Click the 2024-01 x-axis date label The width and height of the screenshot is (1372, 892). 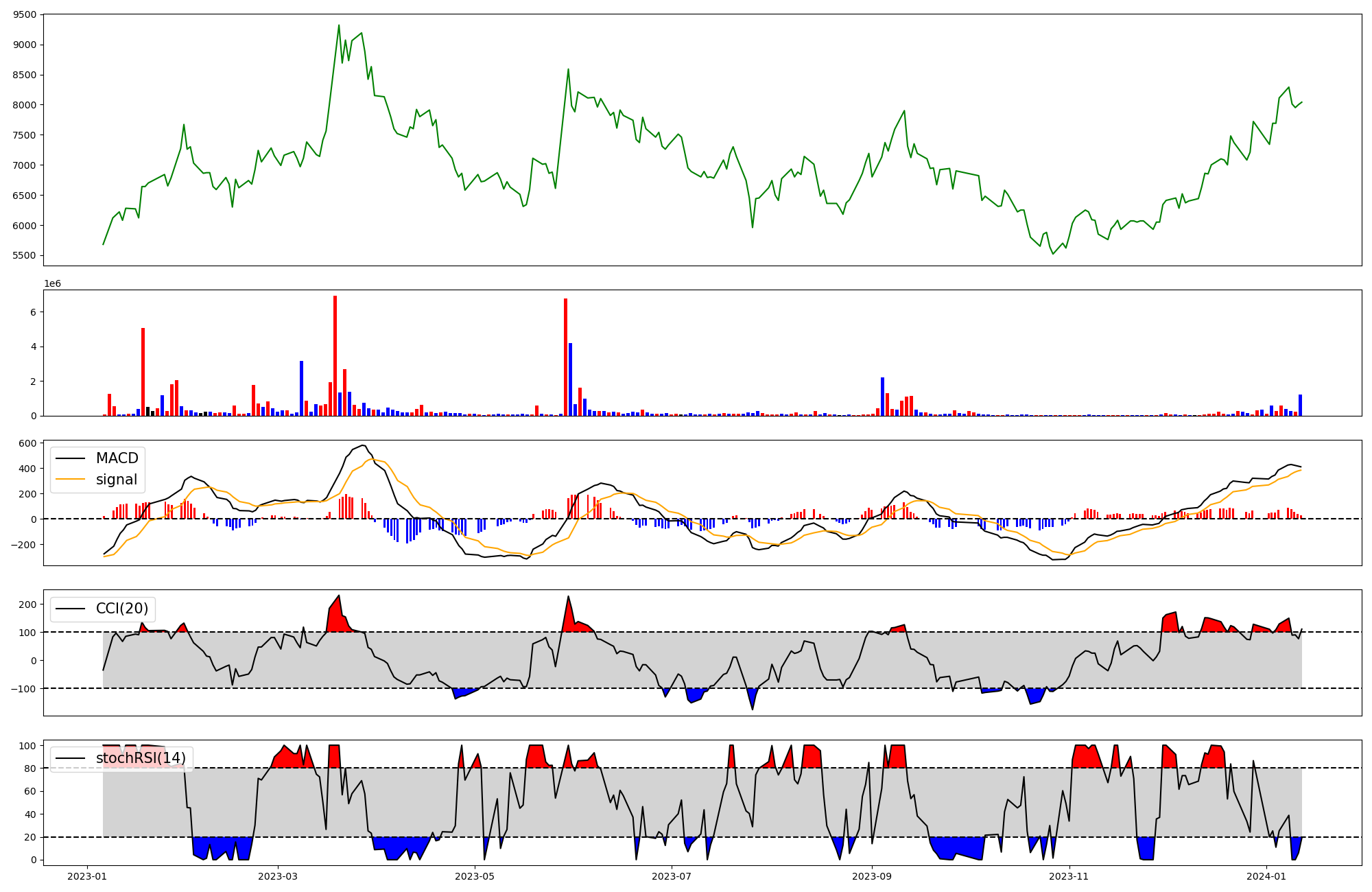[1266, 876]
